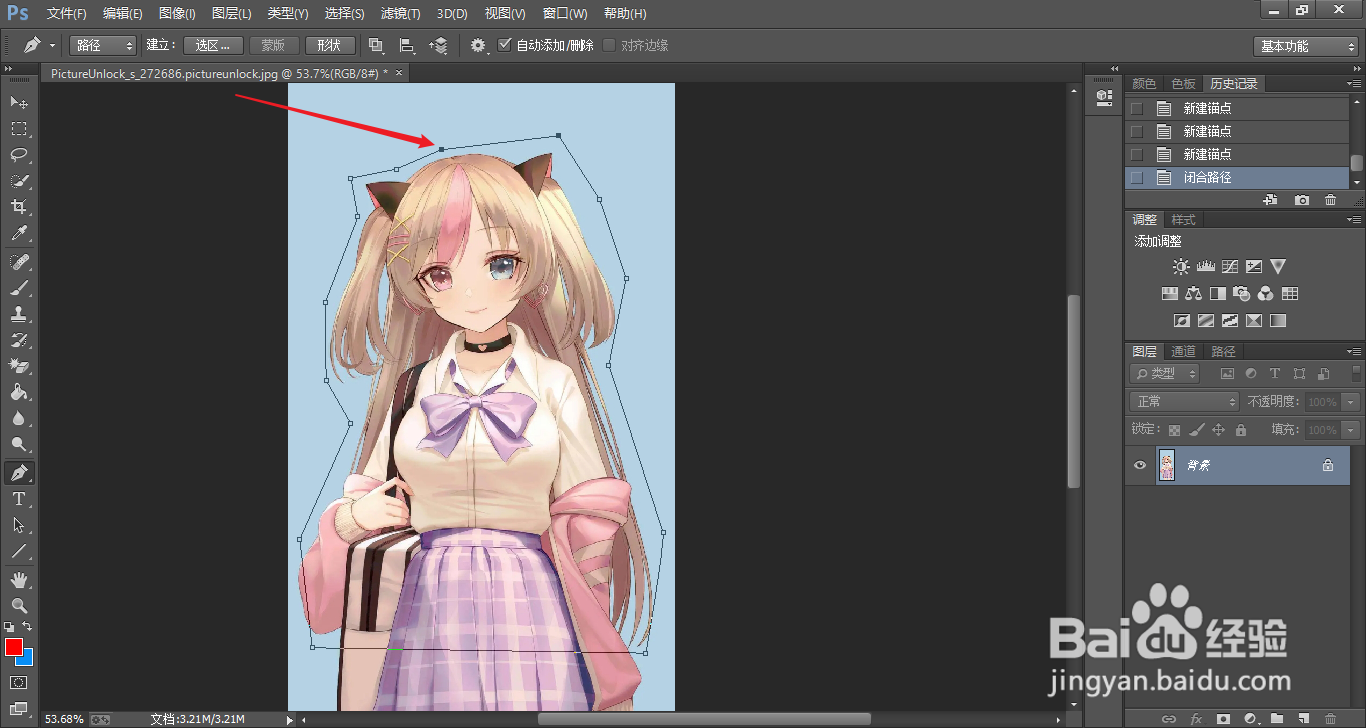The width and height of the screenshot is (1366, 728).
Task: Select the Crop tool
Action: (19, 207)
